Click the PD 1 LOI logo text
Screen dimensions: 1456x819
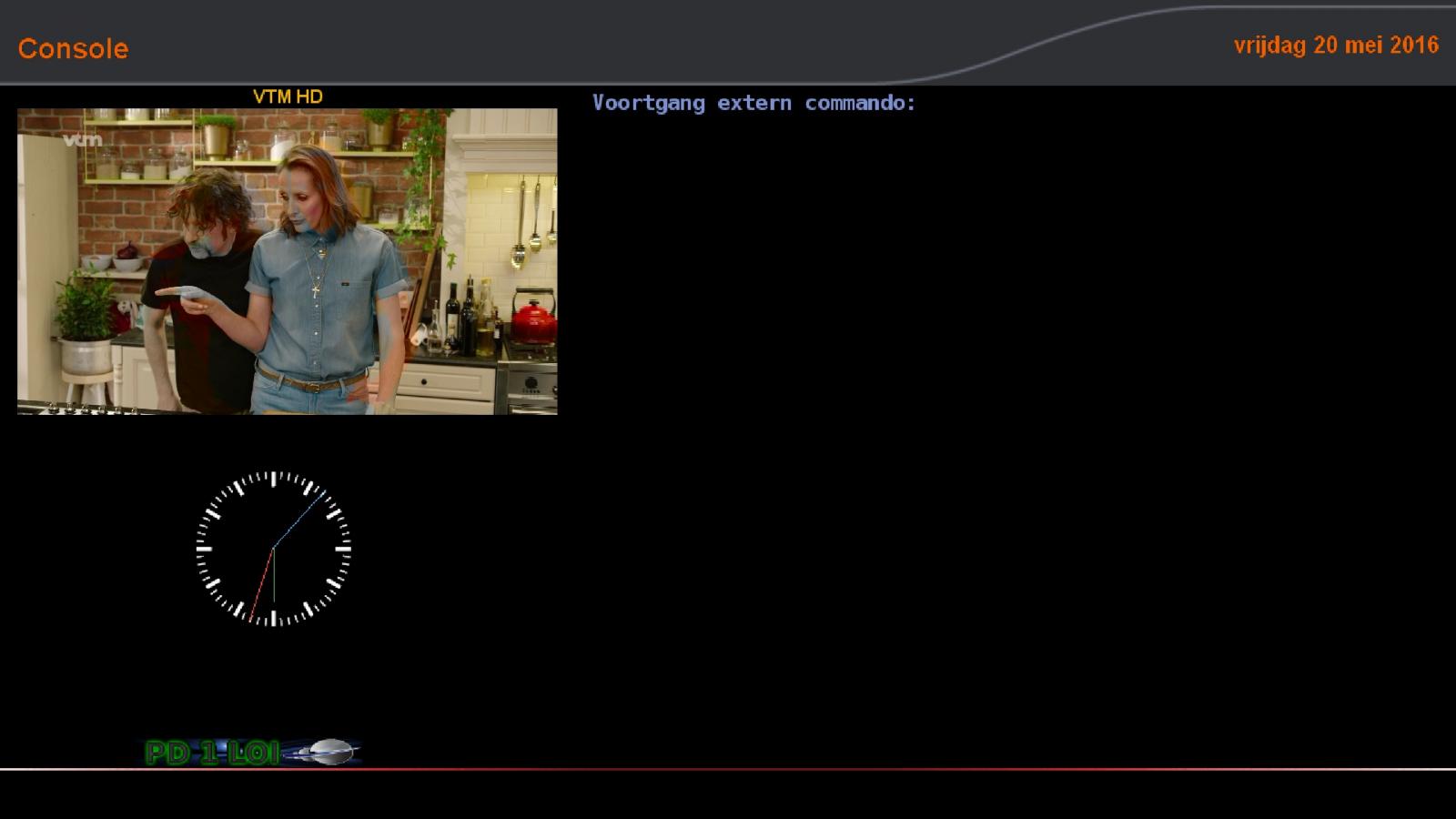[212, 753]
